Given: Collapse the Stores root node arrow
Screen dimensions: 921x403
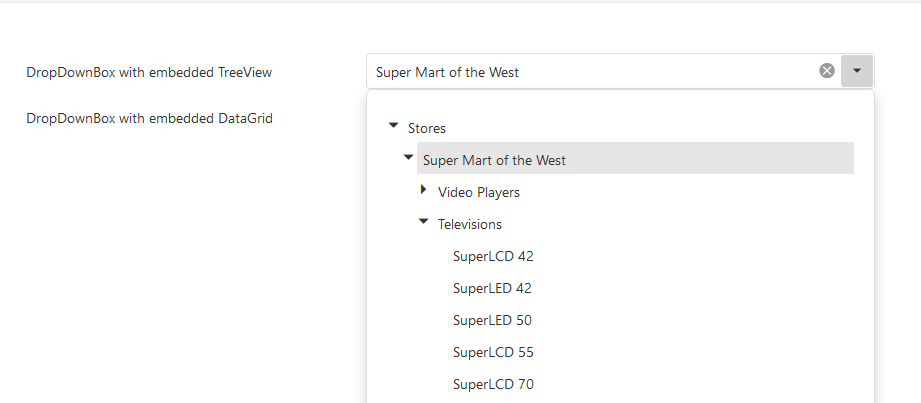Looking at the screenshot, I should [x=393, y=126].
